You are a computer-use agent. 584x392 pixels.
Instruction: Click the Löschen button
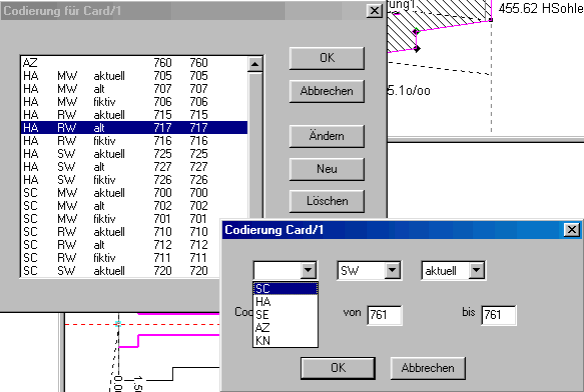point(327,201)
